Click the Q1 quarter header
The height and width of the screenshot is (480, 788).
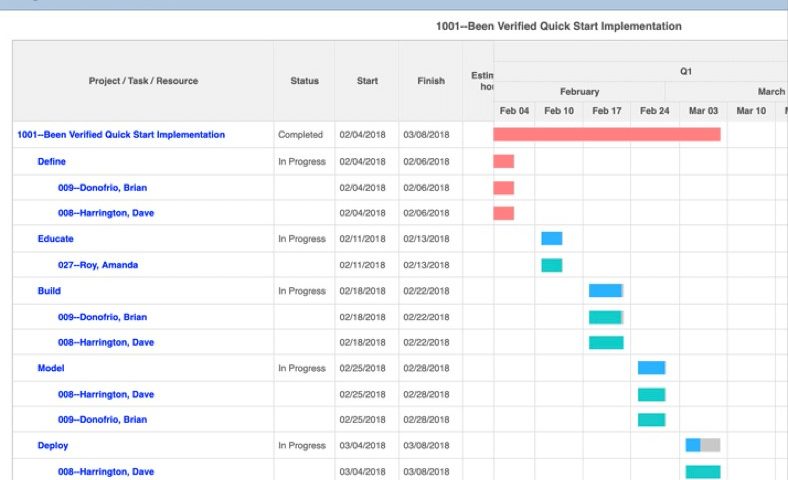pyautogui.click(x=686, y=71)
